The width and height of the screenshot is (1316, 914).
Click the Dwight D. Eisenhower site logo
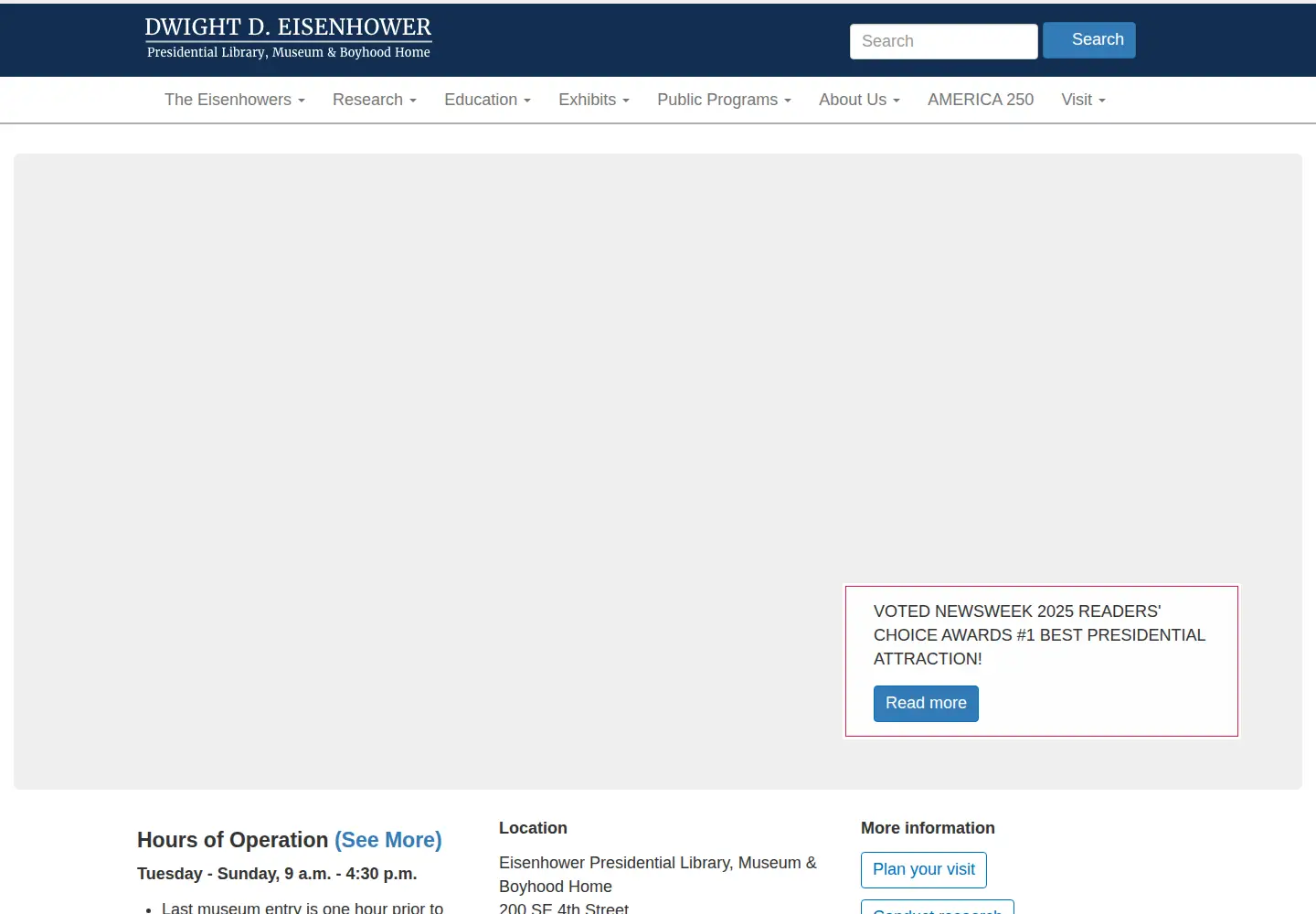click(288, 38)
